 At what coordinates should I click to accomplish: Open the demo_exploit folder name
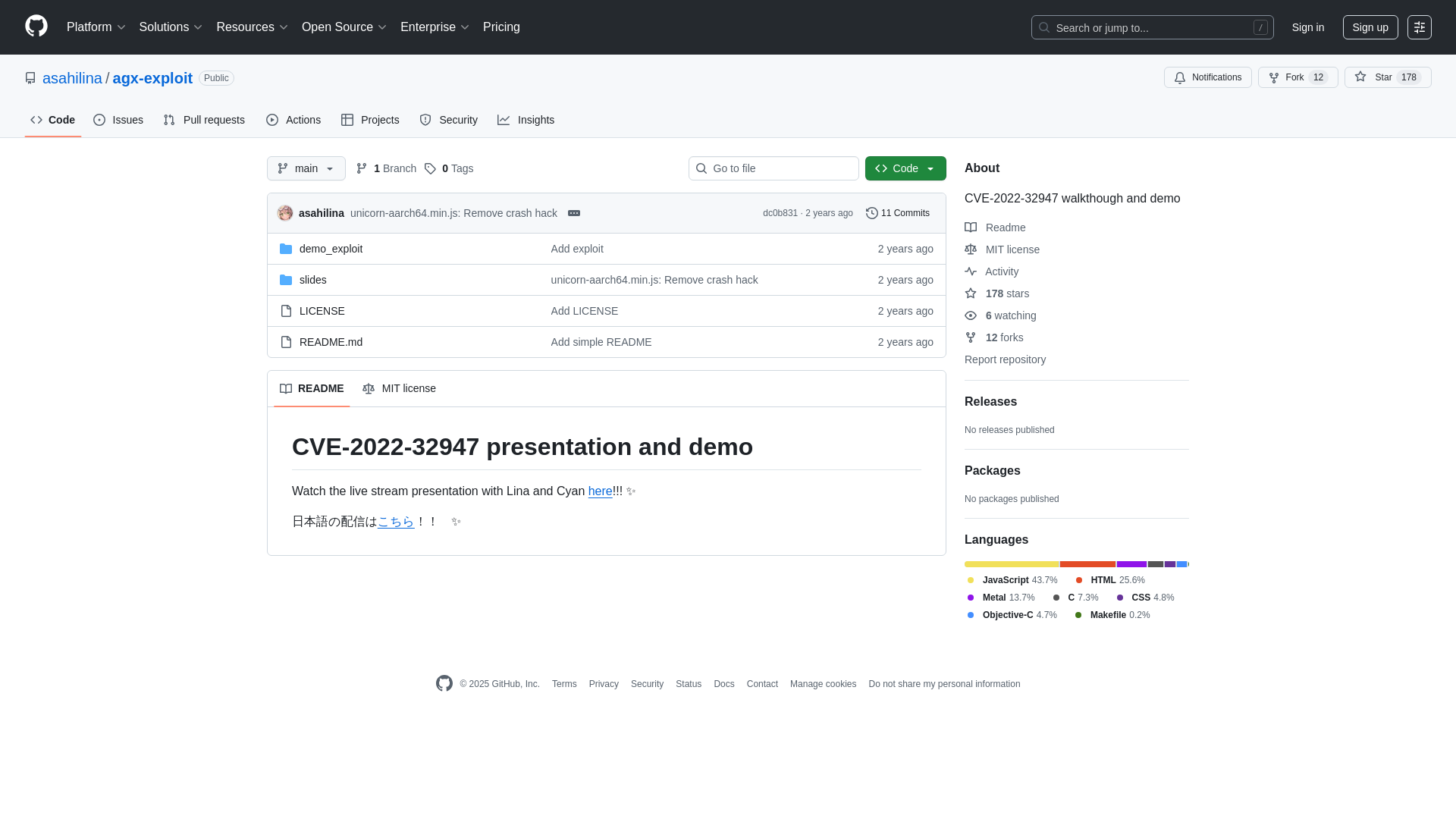pyautogui.click(x=331, y=249)
